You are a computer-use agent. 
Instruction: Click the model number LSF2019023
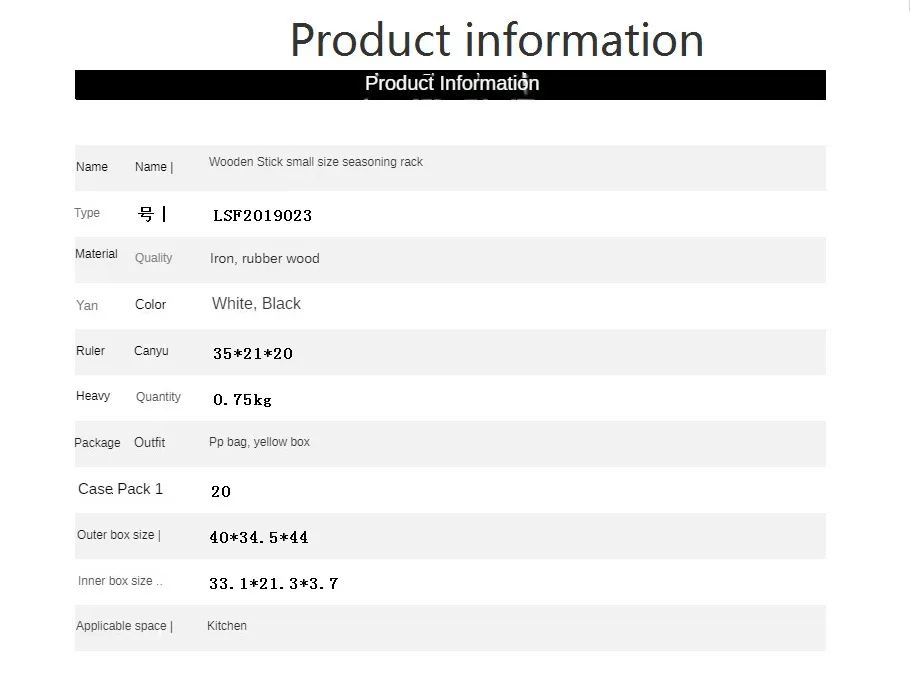[262, 215]
